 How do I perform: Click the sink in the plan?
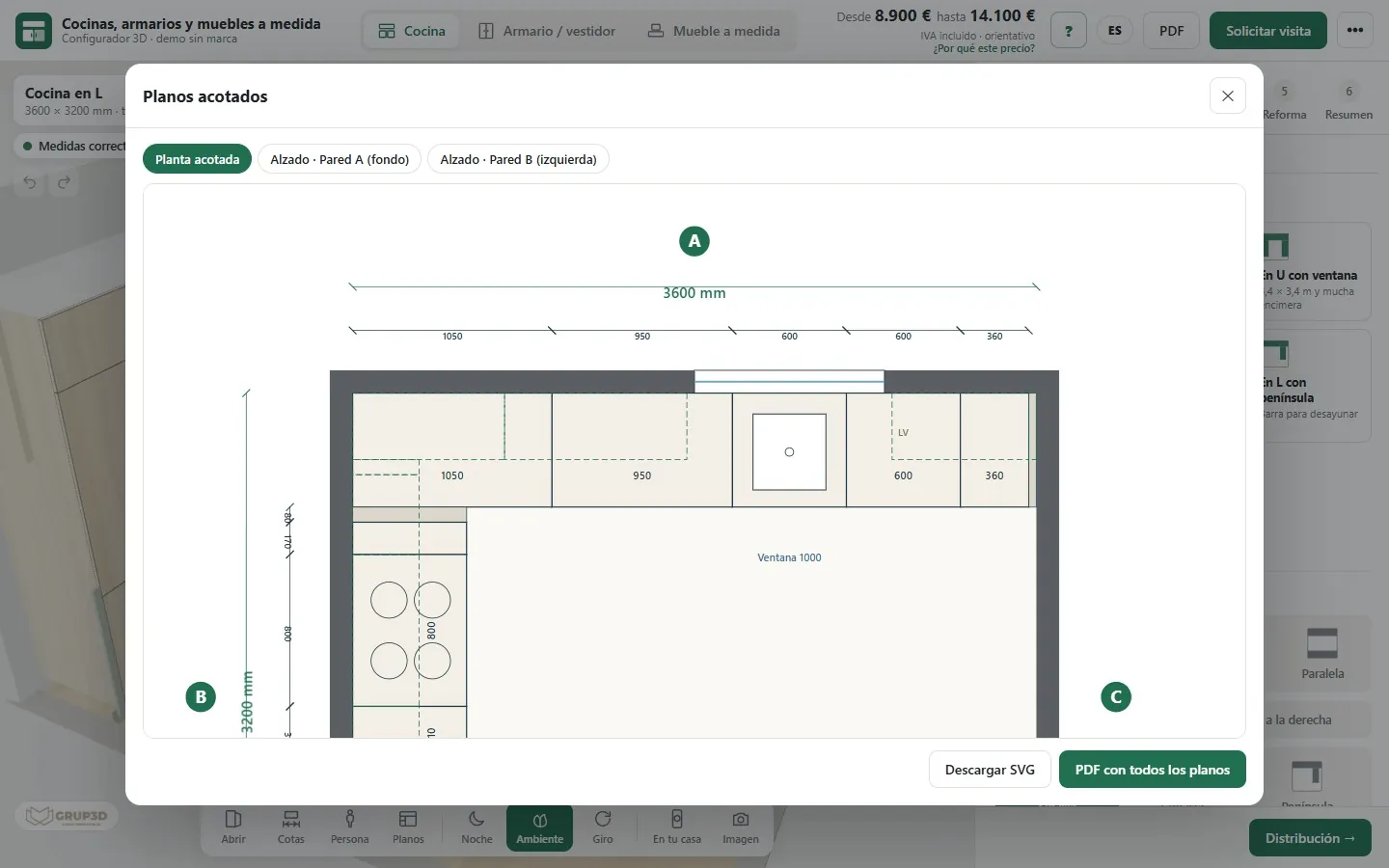click(x=789, y=451)
